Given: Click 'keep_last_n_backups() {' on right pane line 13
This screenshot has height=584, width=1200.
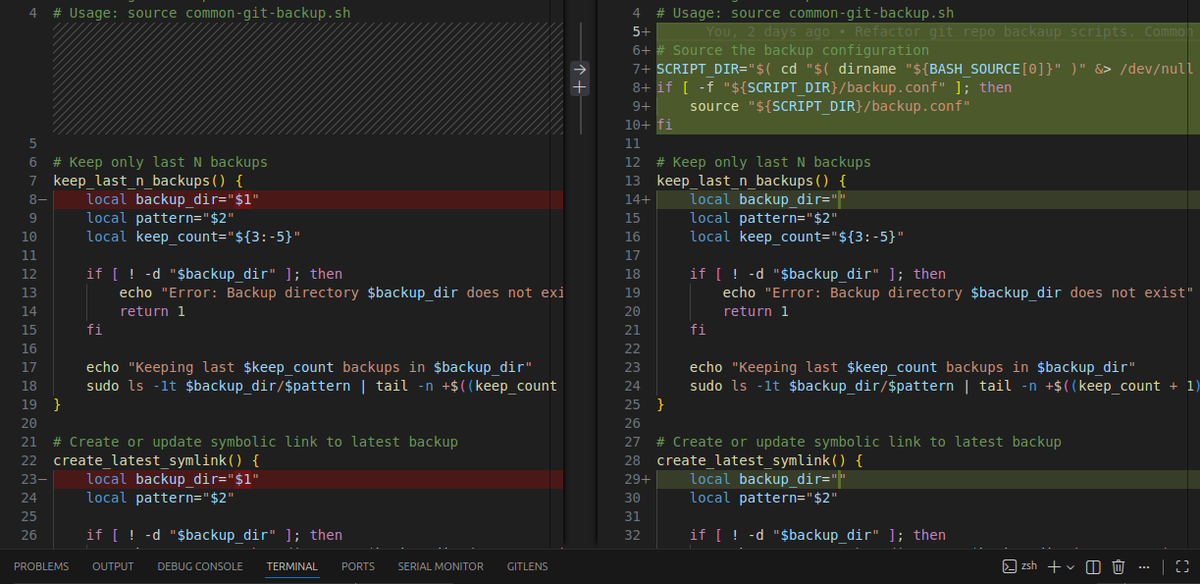Looking at the screenshot, I should pyautogui.click(x=751, y=181).
